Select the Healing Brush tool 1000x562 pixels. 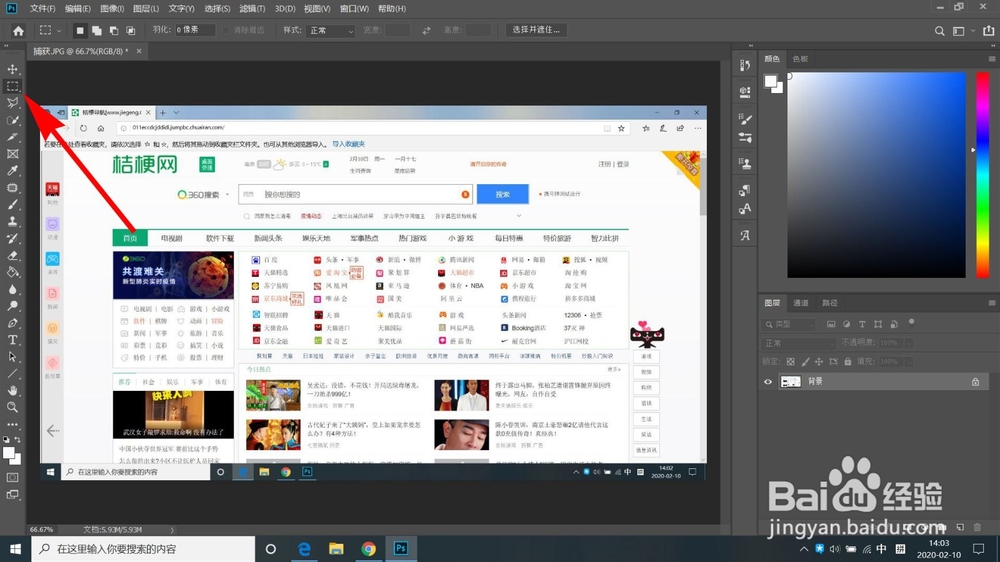12,188
